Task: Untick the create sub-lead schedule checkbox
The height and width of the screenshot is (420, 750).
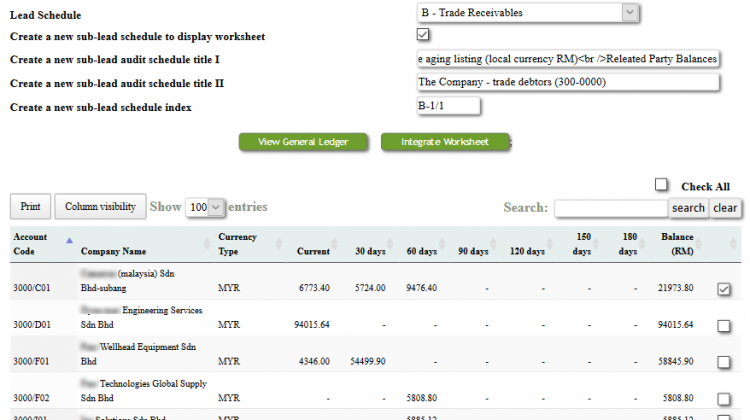Action: 423,34
